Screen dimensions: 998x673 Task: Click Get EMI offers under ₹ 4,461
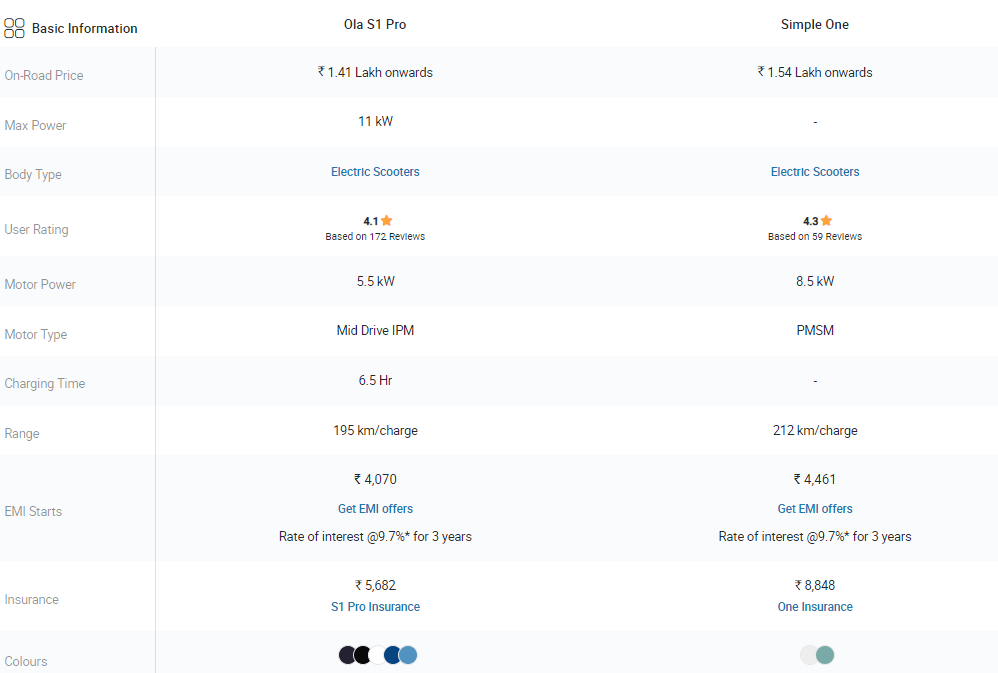[815, 508]
